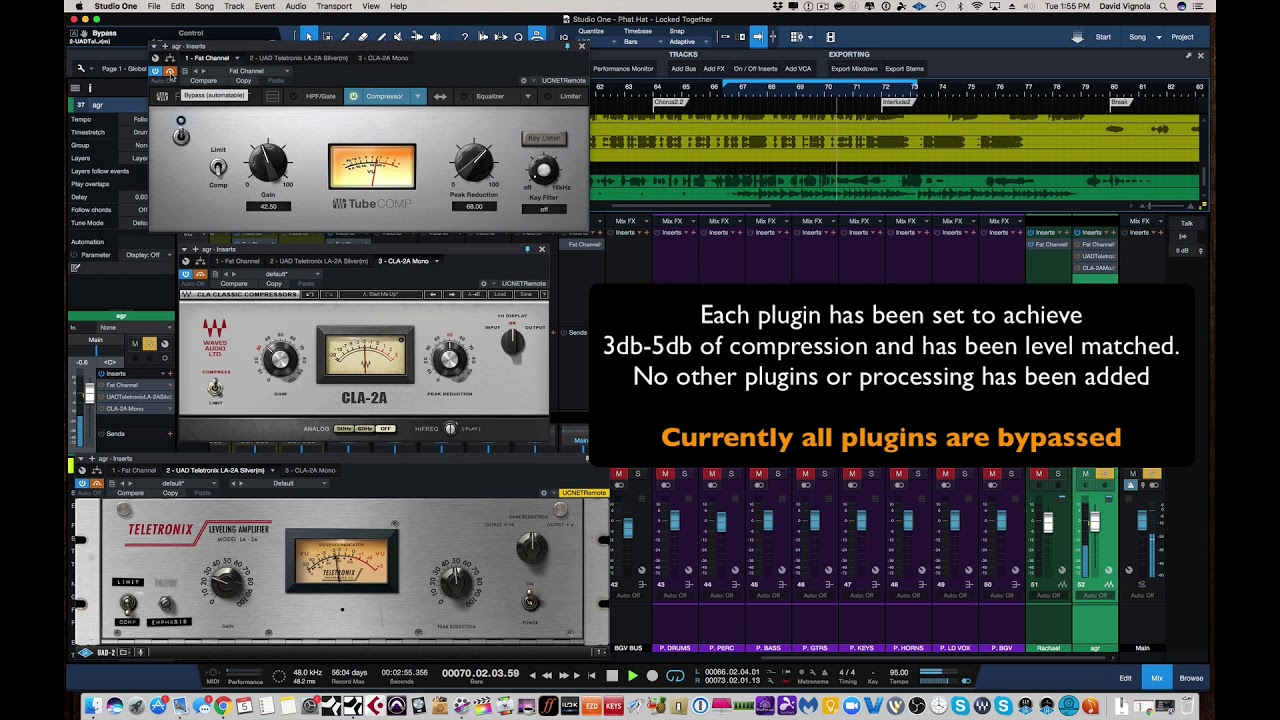Screen dimensions: 1280x720
Task: Toggle Fat Channel plugin power button
Action: [x=156, y=71]
